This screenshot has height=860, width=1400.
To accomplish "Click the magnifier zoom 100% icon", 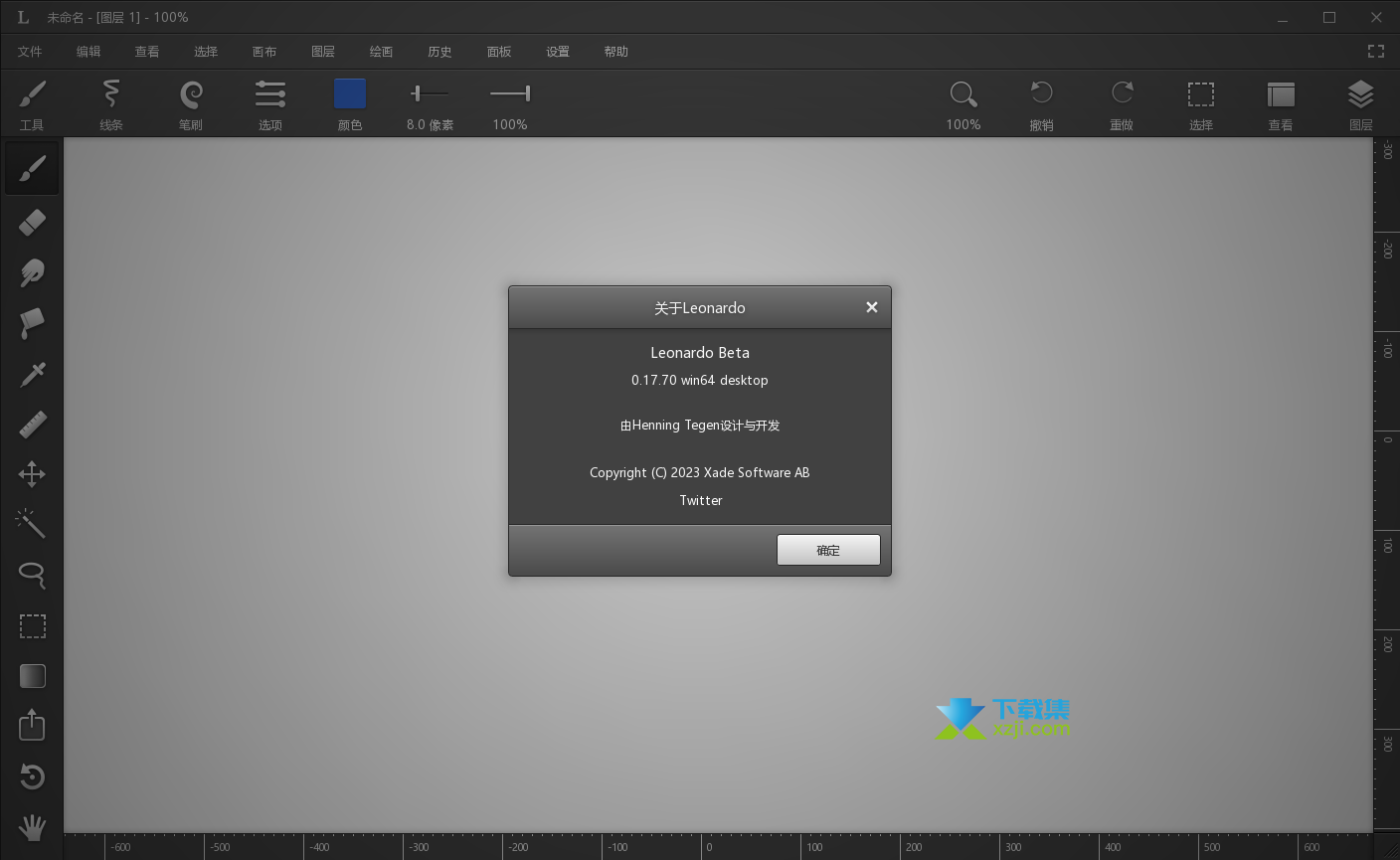I will pos(963,94).
